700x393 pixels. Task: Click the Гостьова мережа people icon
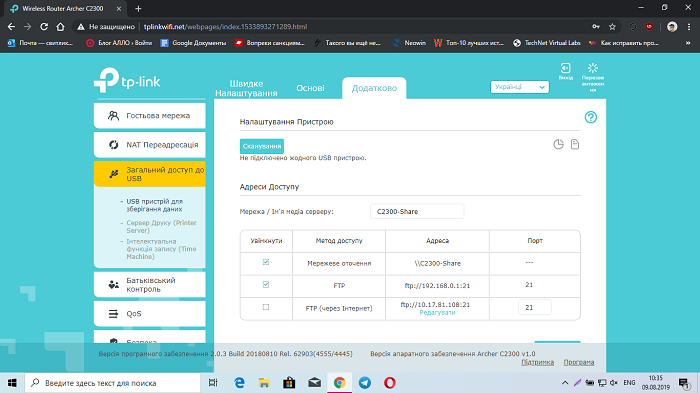pyautogui.click(x=113, y=116)
